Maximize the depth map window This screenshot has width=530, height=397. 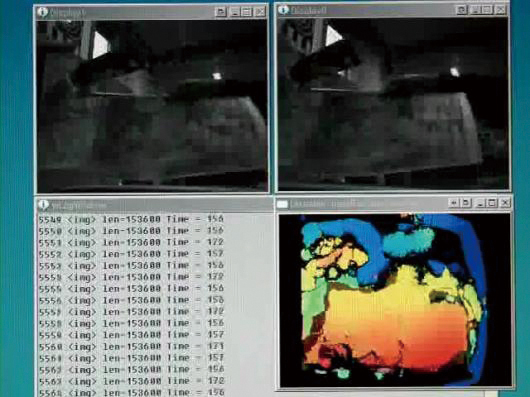[x=492, y=203]
